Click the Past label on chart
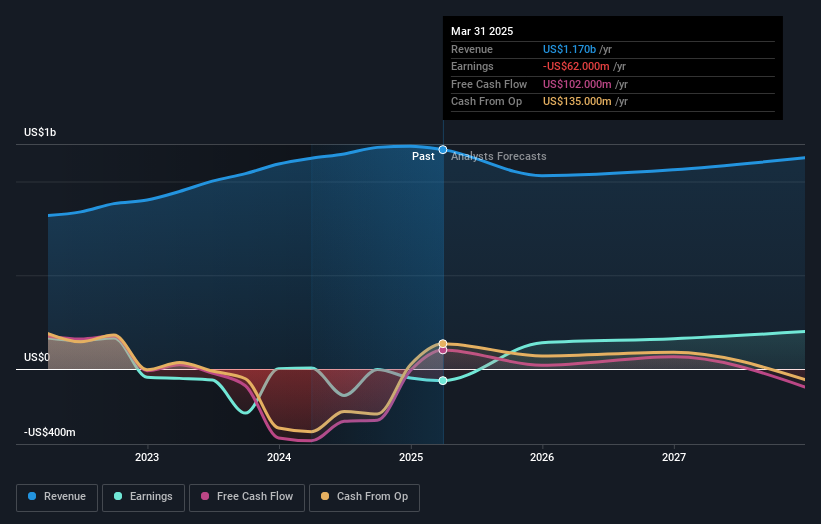This screenshot has width=821, height=524. click(x=423, y=157)
